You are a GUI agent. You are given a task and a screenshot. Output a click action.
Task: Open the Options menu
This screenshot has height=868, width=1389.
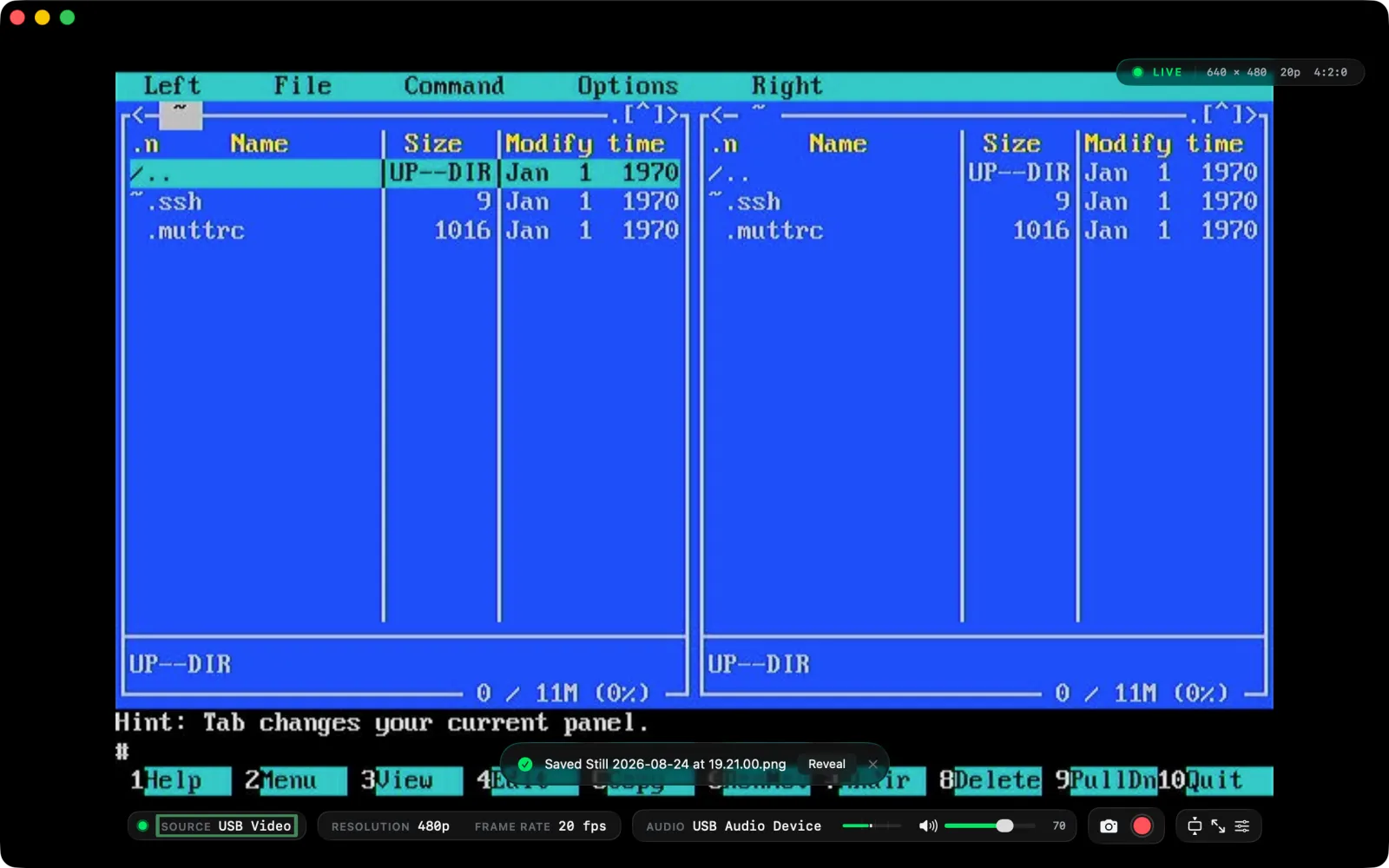(x=628, y=86)
